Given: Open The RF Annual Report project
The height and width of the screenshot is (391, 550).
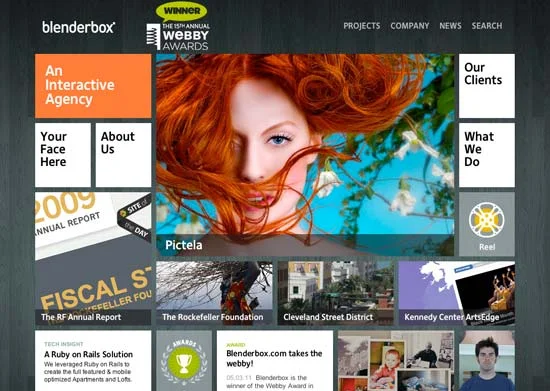Looking at the screenshot, I should 93,258.
